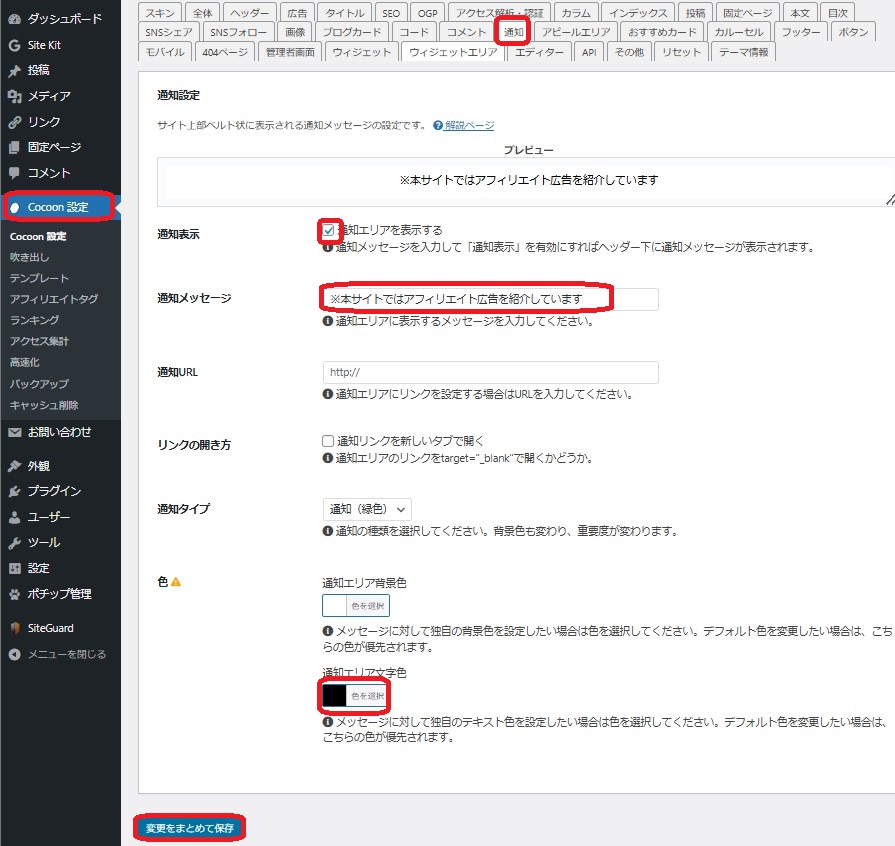Click the SiteGuard shield icon
This screenshot has height=846, width=895.
[x=14, y=628]
